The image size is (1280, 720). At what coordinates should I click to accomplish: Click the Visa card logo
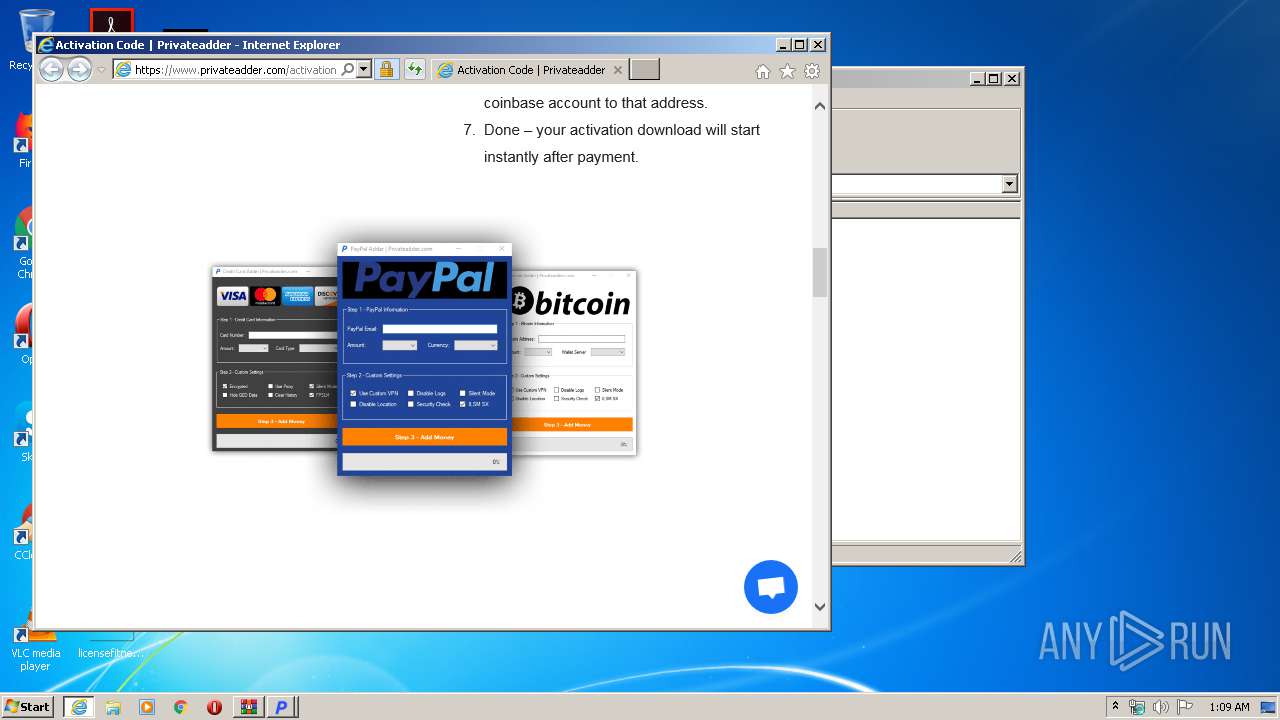(x=232, y=296)
